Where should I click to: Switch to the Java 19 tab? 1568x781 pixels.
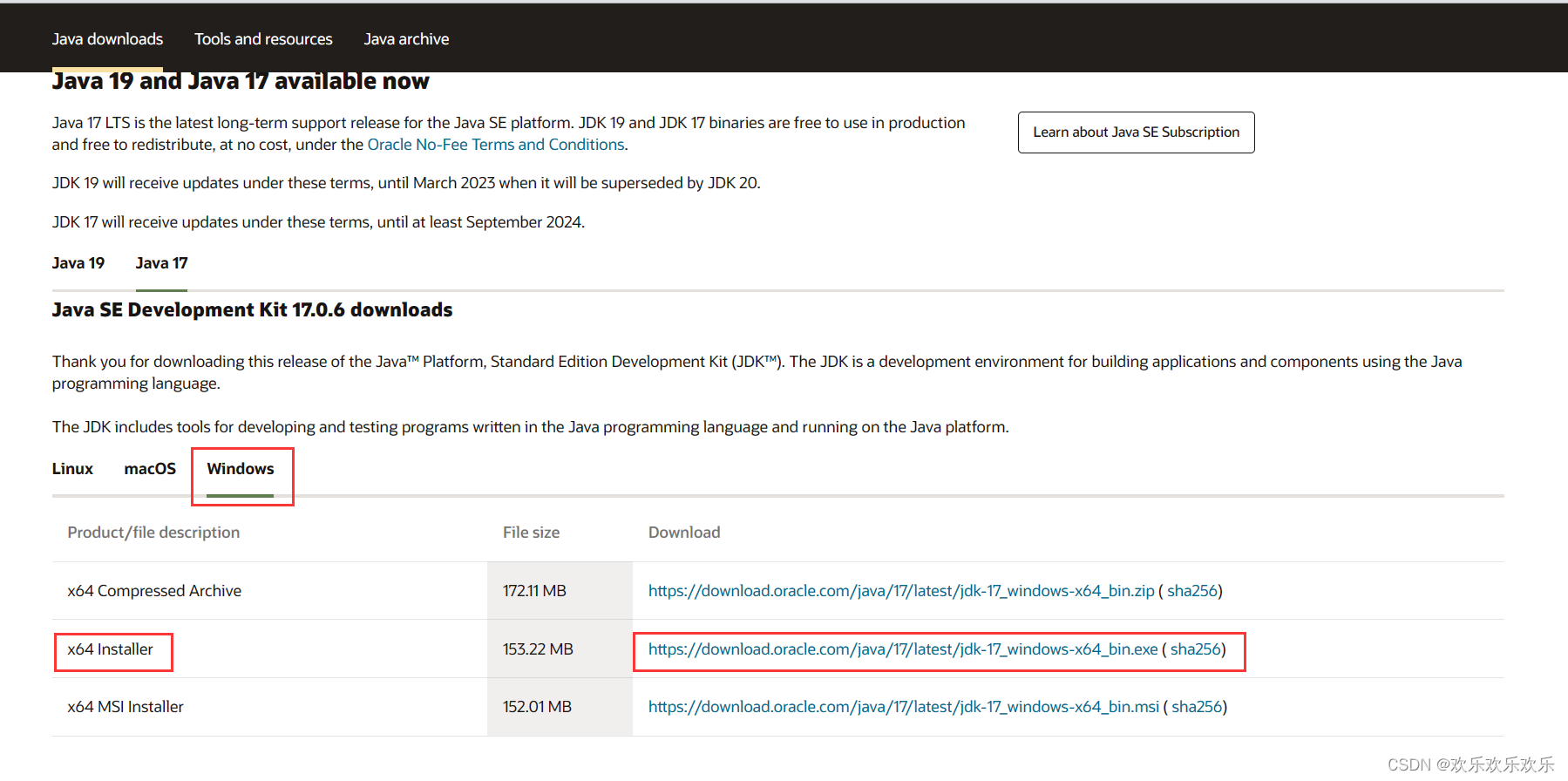(78, 263)
